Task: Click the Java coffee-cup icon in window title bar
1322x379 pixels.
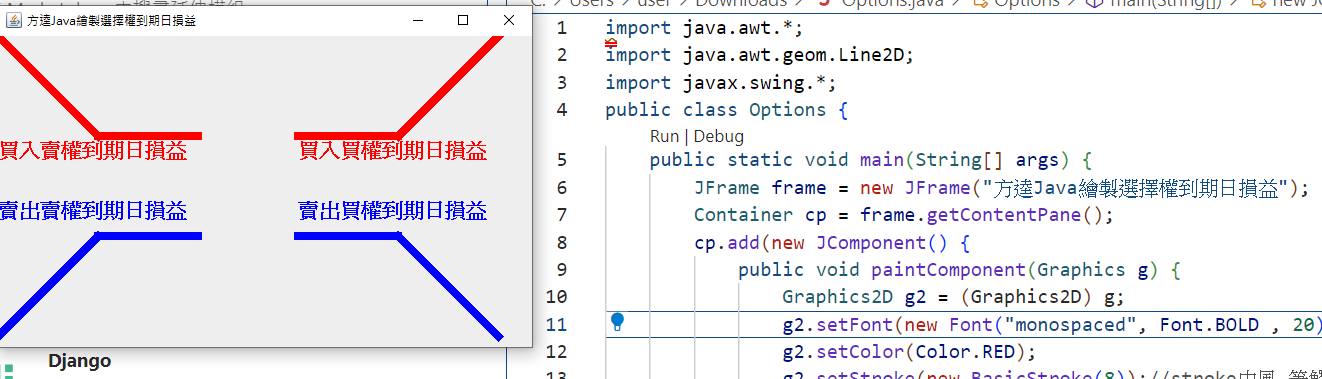Action: click(x=14, y=20)
